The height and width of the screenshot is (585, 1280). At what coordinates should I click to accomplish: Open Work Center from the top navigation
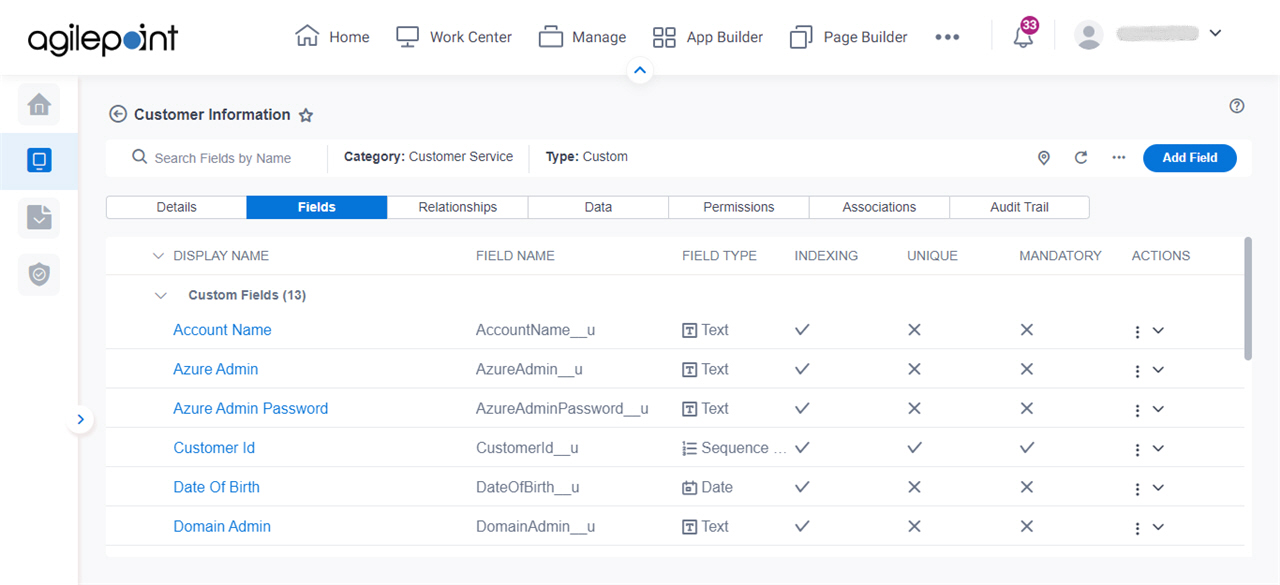coord(454,37)
